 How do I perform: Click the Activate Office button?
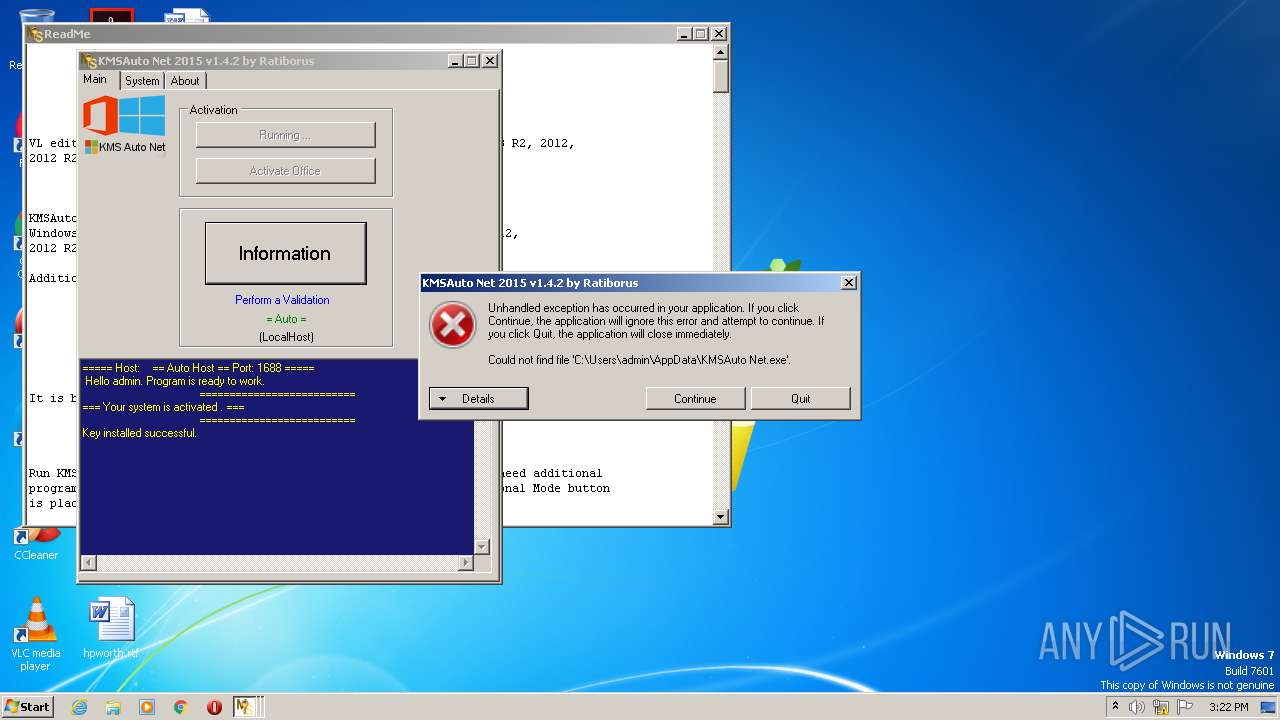click(x=285, y=171)
